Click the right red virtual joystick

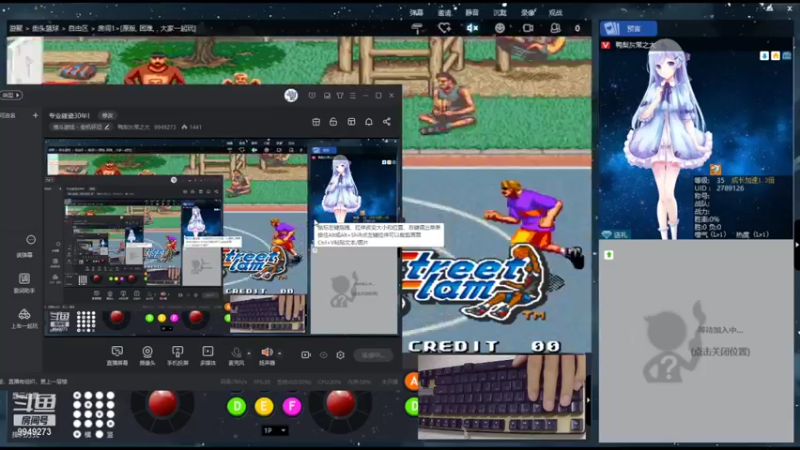click(x=340, y=404)
